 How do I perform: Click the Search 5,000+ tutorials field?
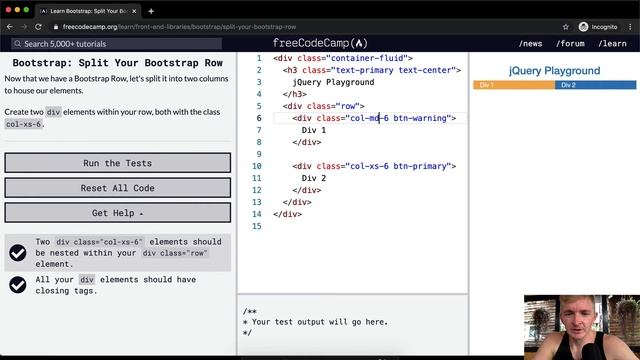[x=116, y=44]
